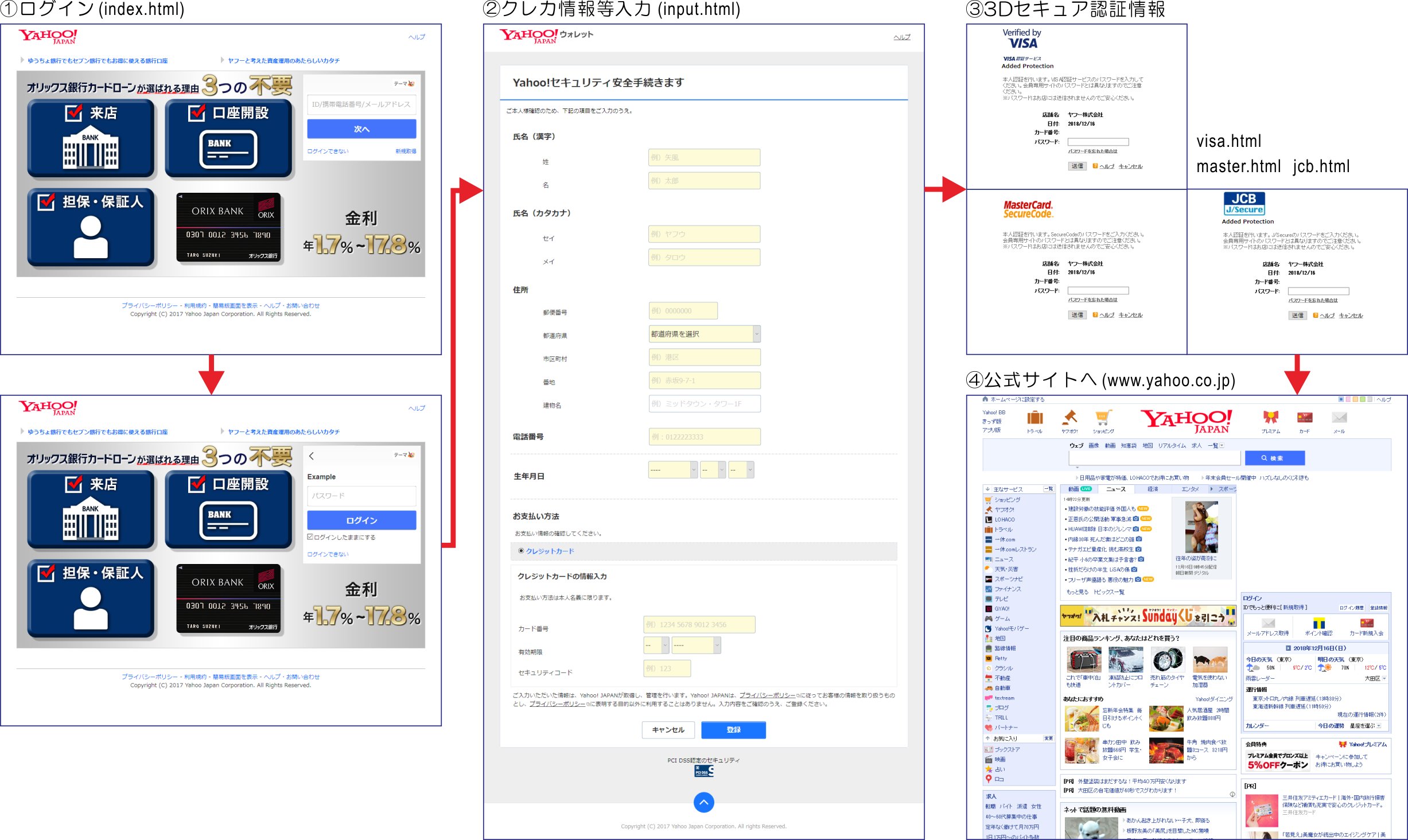Click the 次へ button on login page
The height and width of the screenshot is (840, 1408).
[361, 129]
